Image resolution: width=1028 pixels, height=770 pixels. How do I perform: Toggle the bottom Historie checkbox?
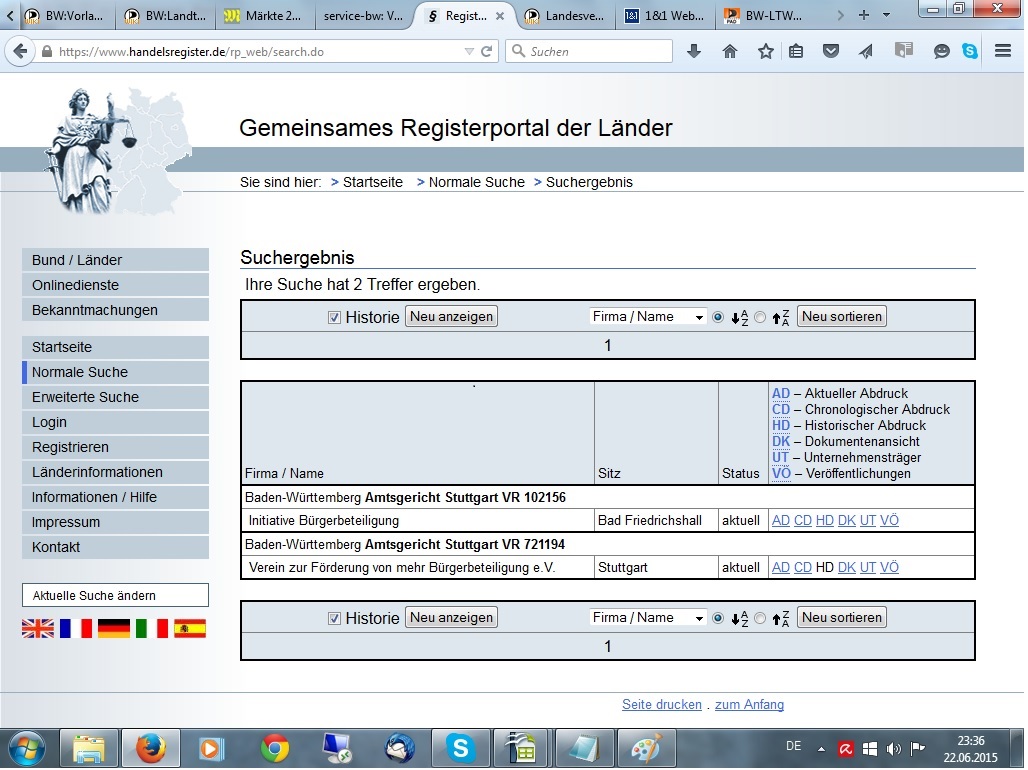point(335,618)
